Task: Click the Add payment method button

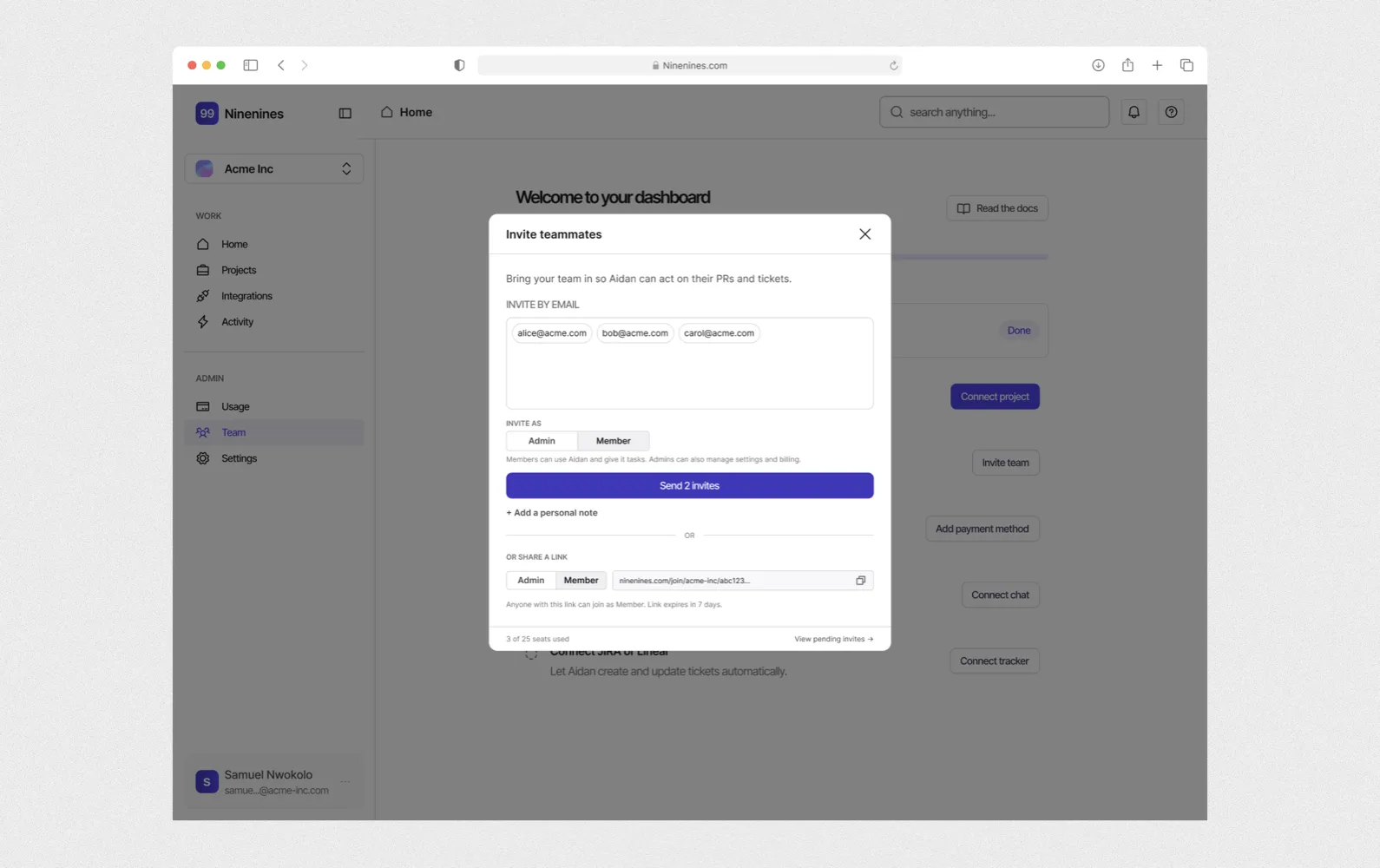Action: point(982,529)
